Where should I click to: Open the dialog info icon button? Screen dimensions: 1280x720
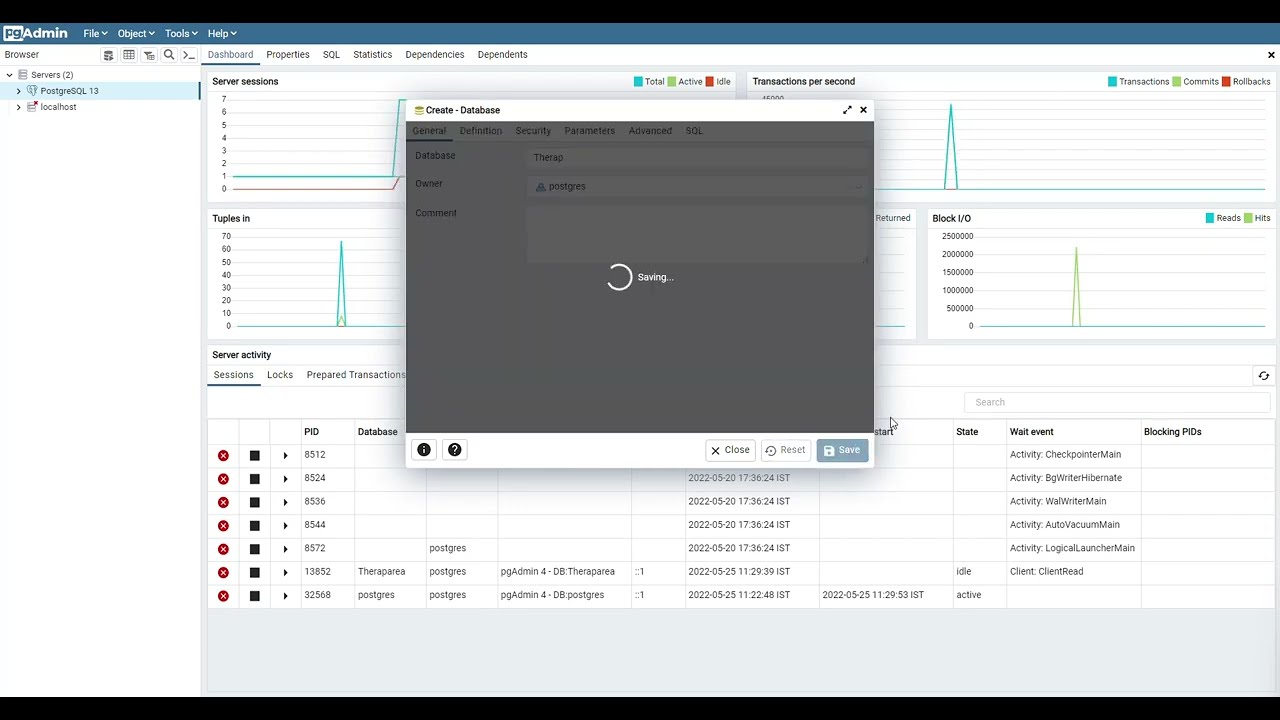(424, 450)
